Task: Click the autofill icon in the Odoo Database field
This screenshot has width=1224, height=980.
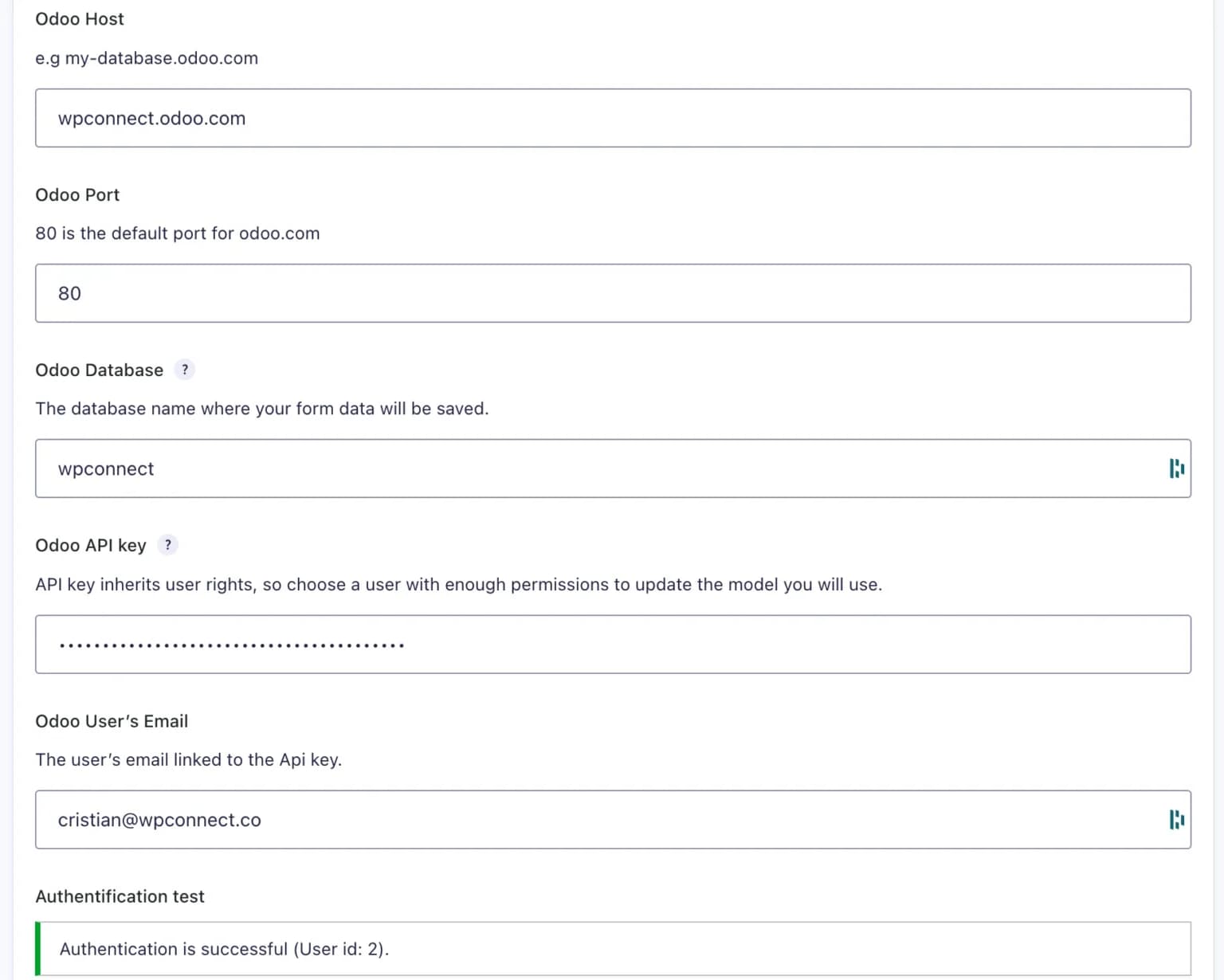Action: 1176,468
